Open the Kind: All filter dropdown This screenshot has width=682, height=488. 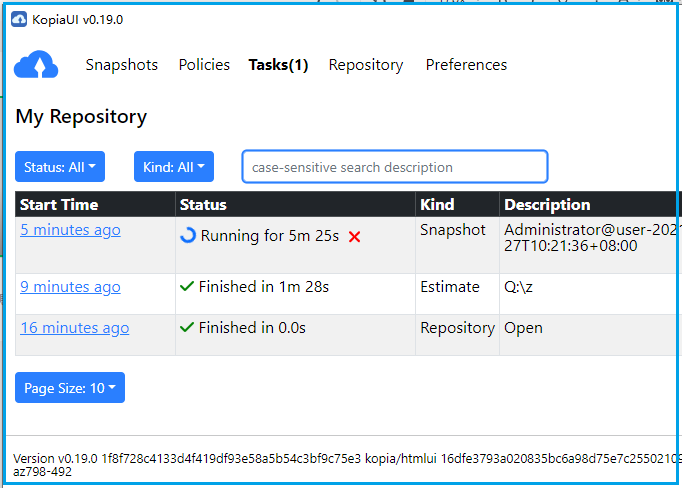tap(174, 167)
